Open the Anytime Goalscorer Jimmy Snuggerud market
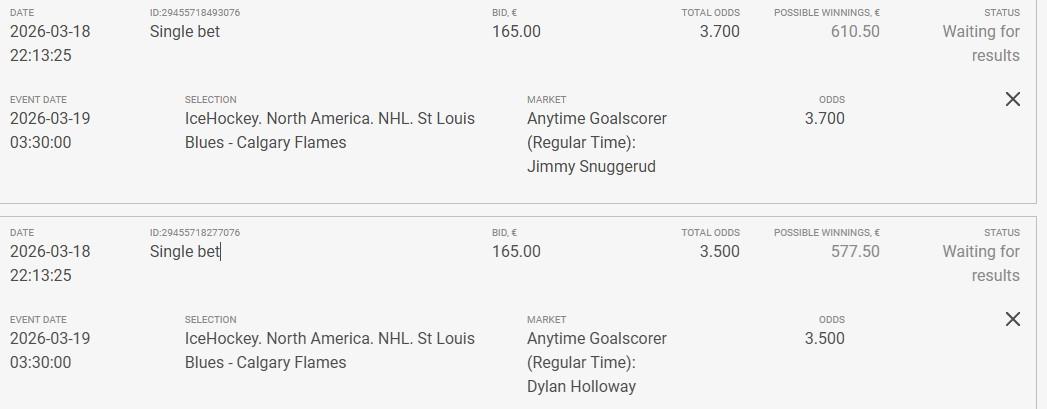1047x409 pixels. pyautogui.click(x=597, y=142)
